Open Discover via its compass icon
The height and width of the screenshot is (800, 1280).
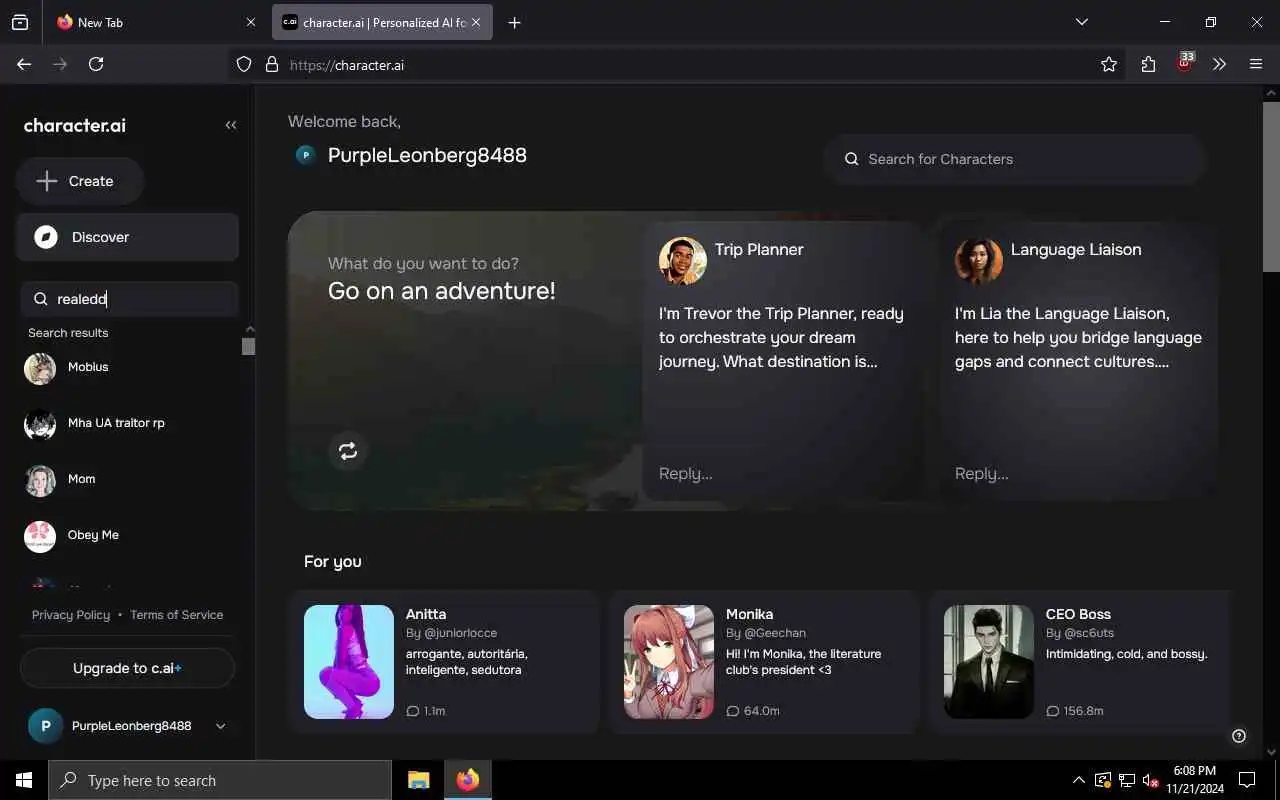[x=45, y=237]
